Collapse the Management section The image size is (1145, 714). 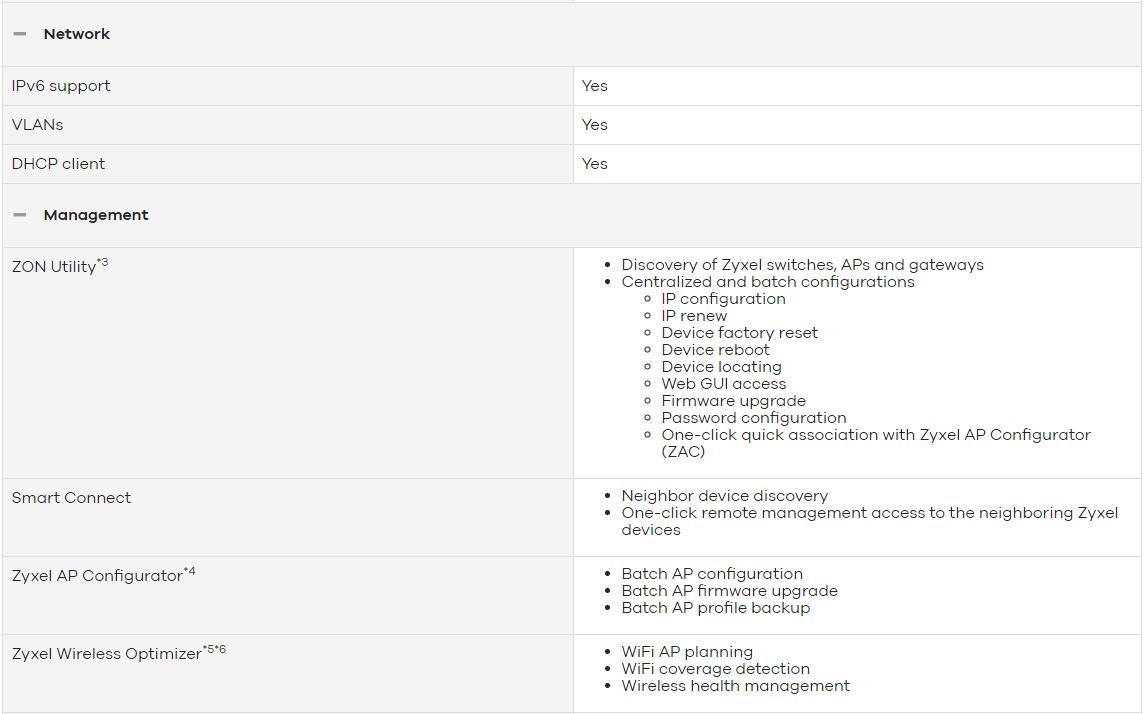point(20,215)
